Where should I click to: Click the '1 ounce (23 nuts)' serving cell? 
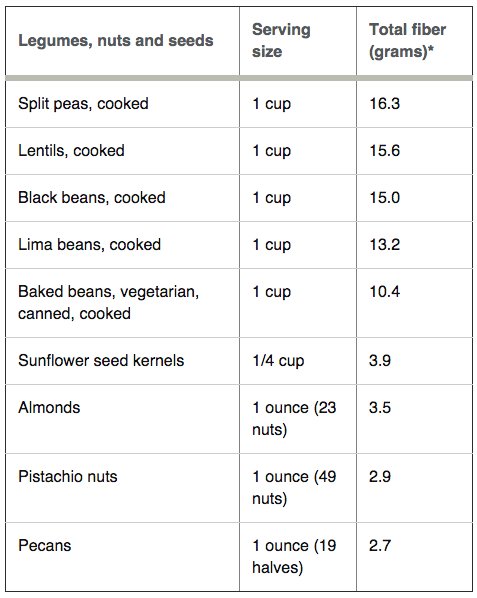(x=294, y=419)
